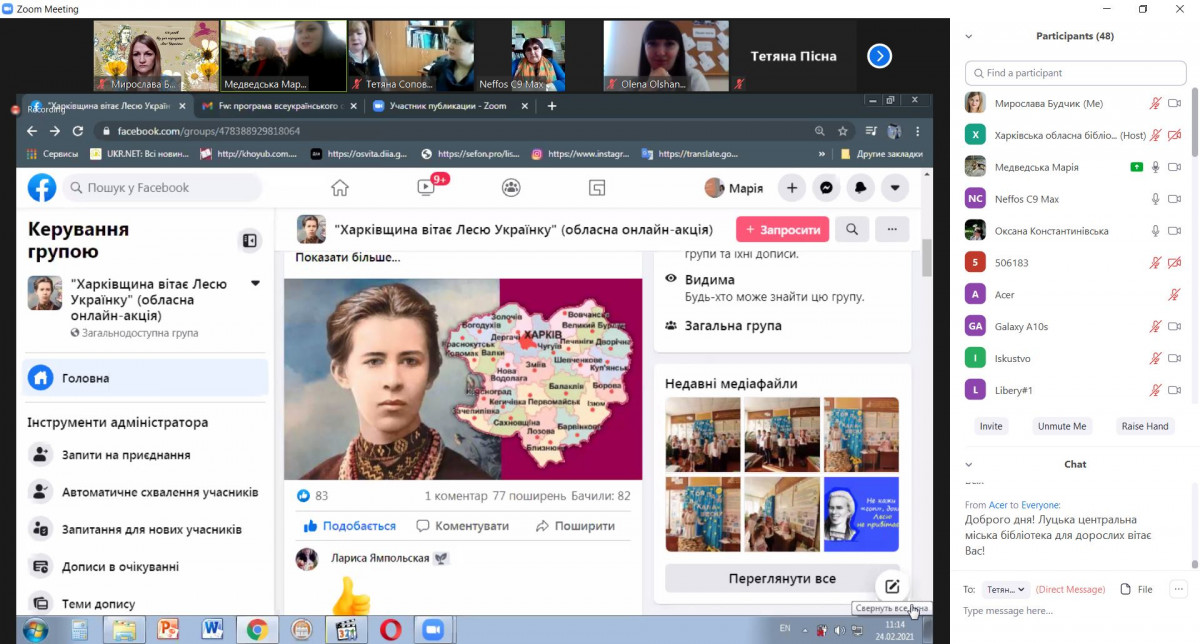Click the new message compose icon
Screen dimensions: 1200x644
892,586
